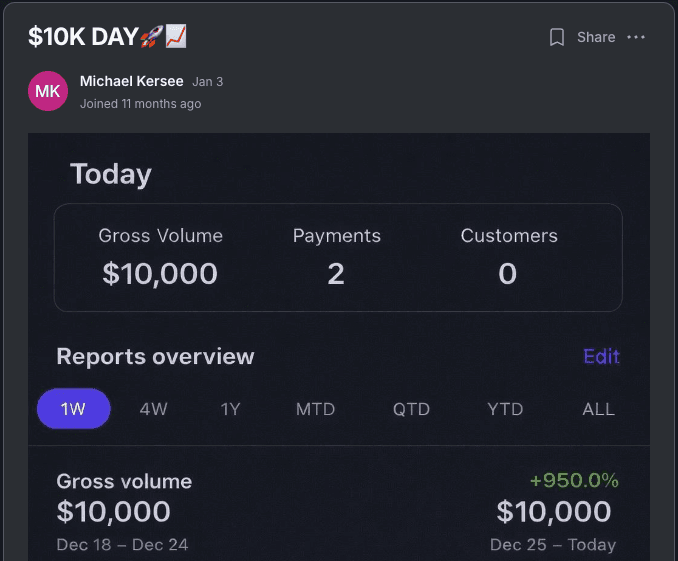Click the MK profile avatar
Viewport: 678px width, 561px height.
[x=48, y=91]
